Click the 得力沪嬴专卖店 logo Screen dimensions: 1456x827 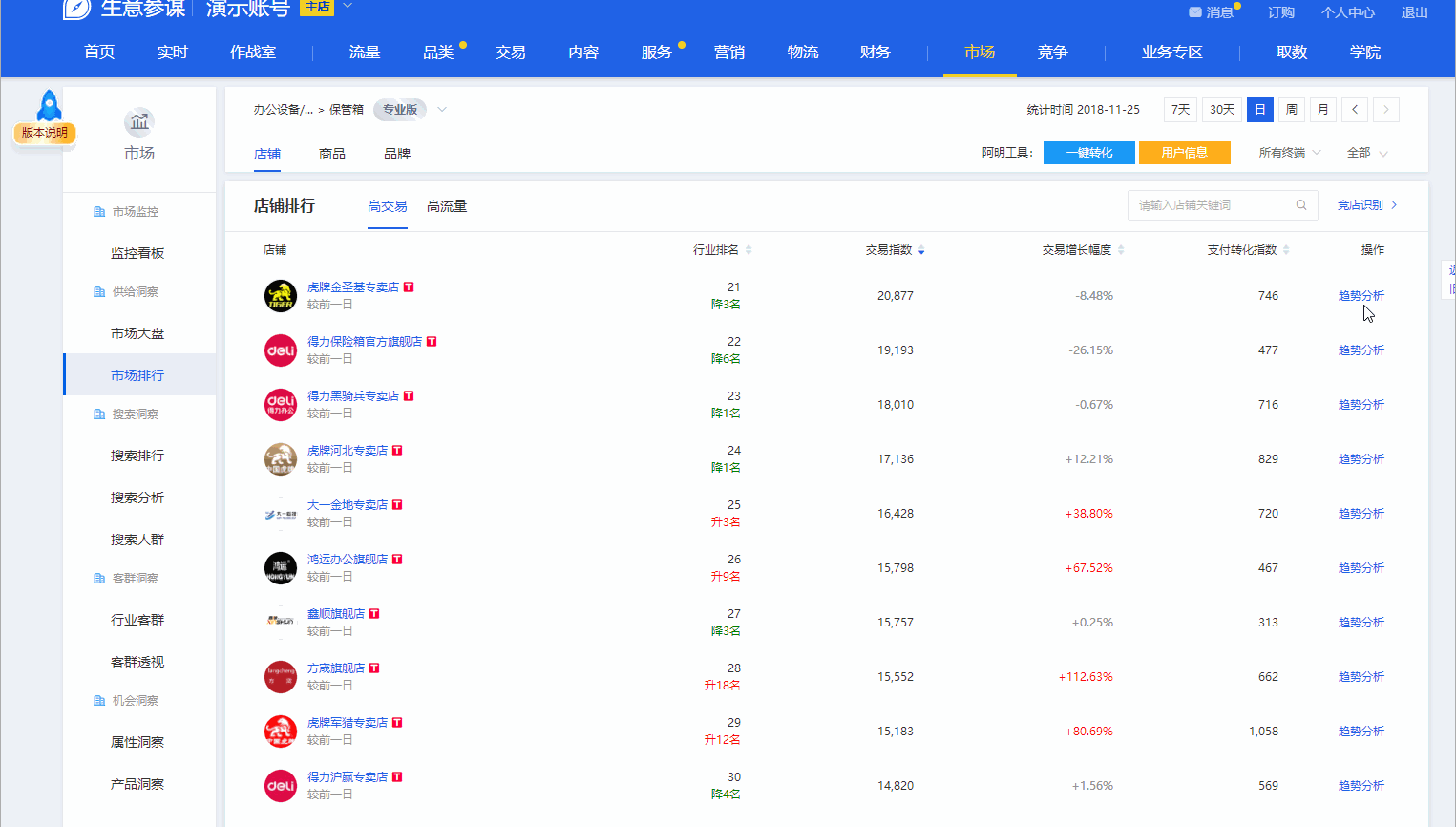pos(281,786)
